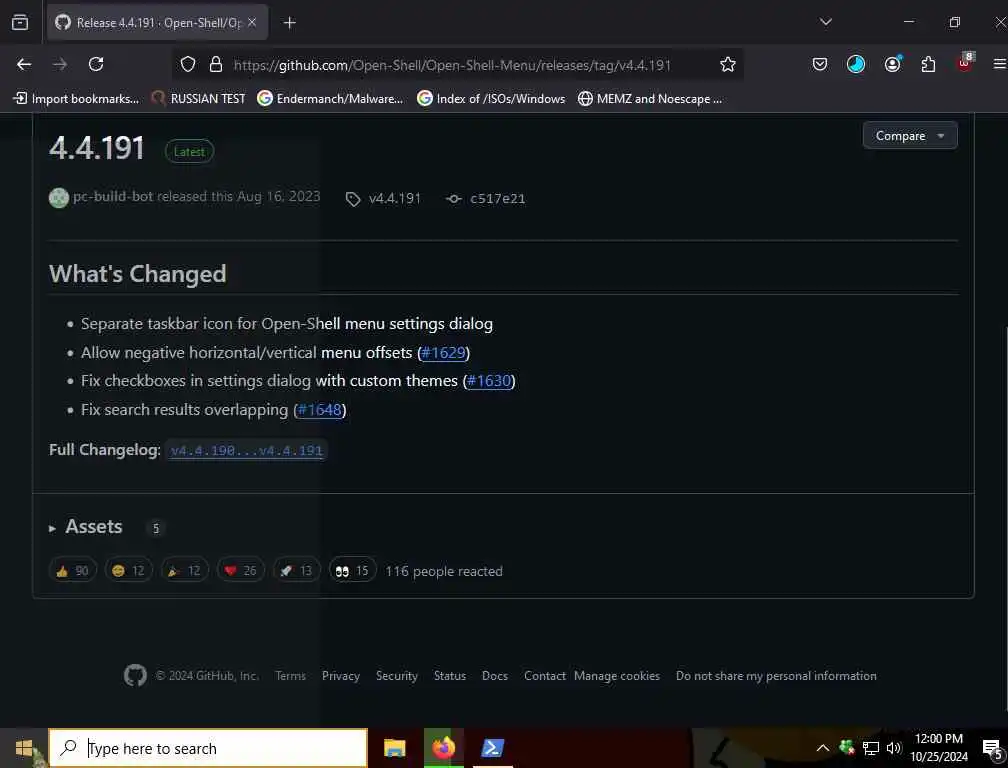
Task: Open the taskbar clock showing 12:00 PM
Action: click(939, 747)
